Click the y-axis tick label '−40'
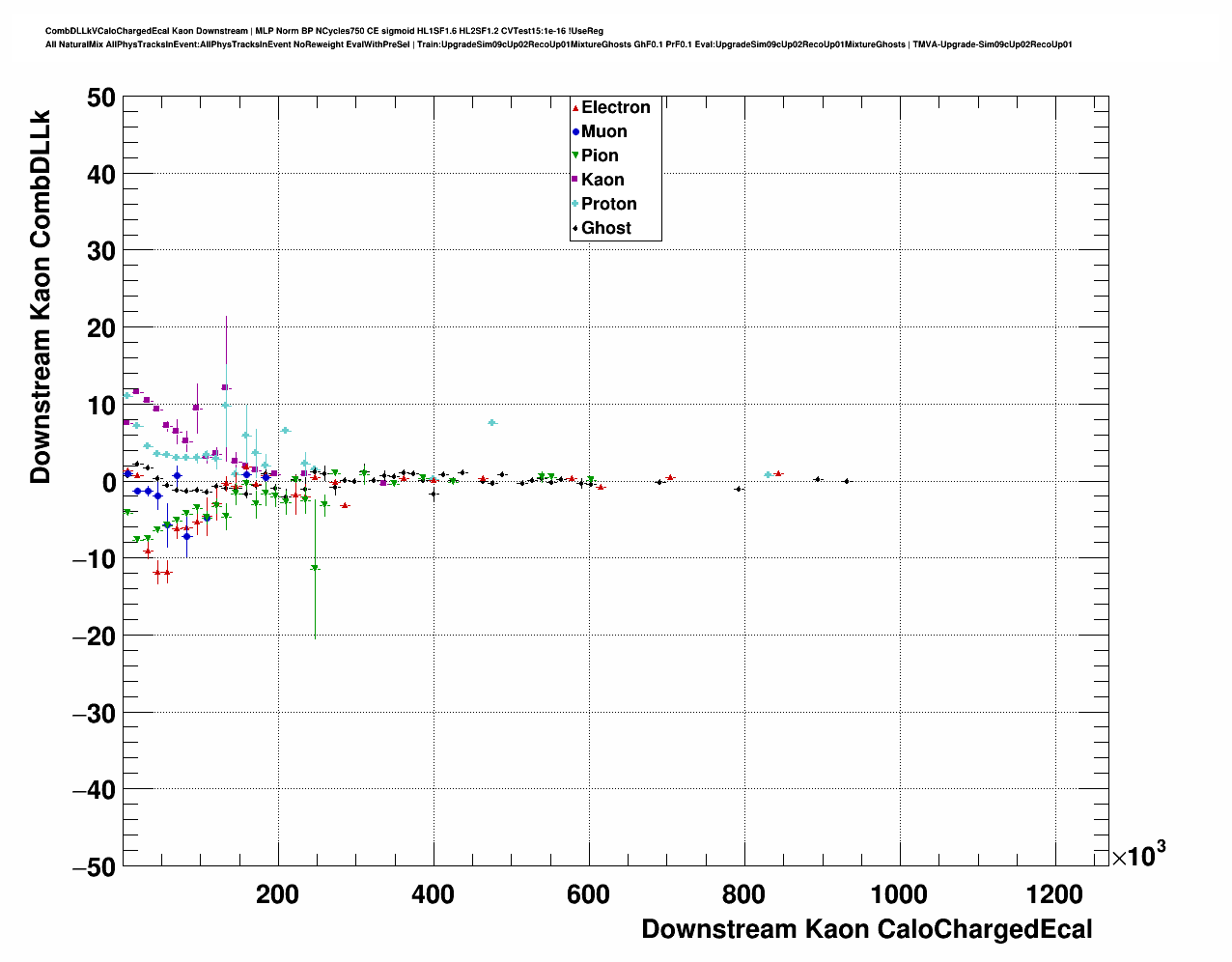The width and height of the screenshot is (1232, 962). pos(95,790)
